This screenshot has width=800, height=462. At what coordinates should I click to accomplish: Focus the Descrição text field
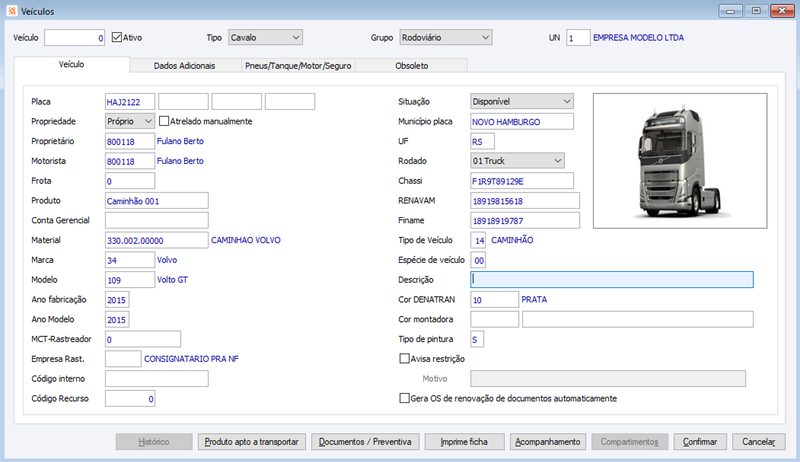point(612,279)
